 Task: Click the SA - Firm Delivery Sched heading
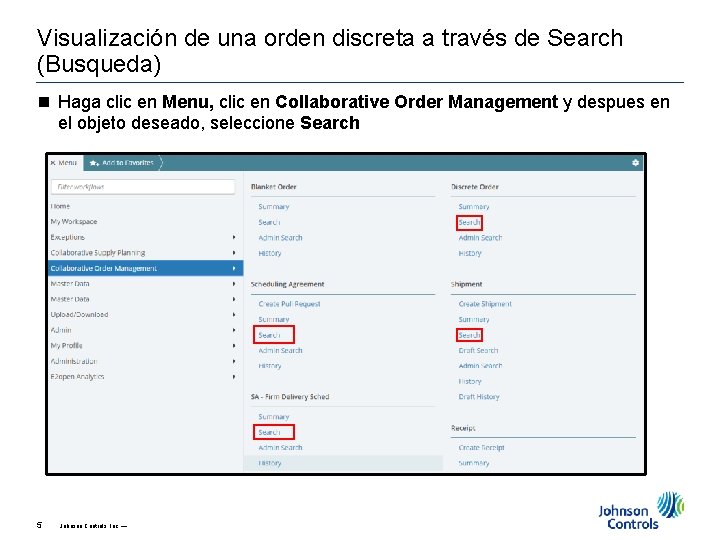[x=290, y=396]
